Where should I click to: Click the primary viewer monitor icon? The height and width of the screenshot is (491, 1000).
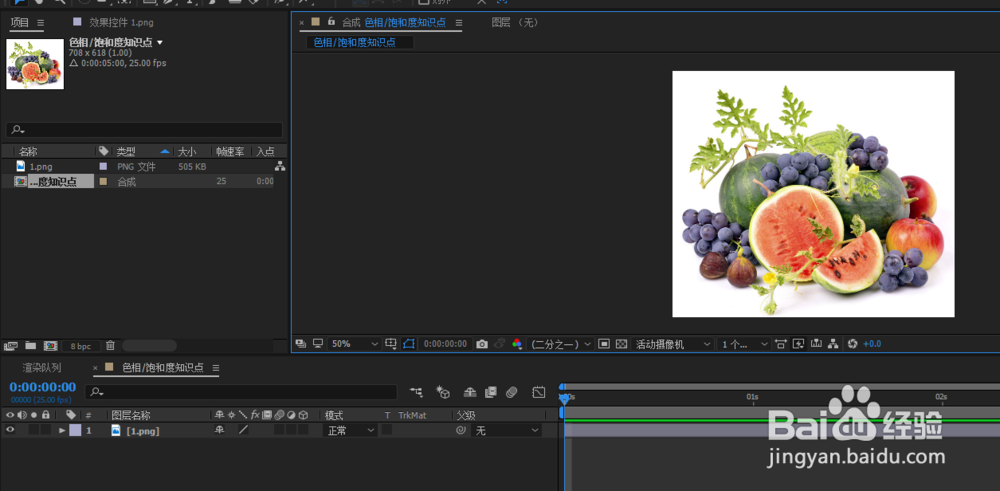(x=318, y=344)
